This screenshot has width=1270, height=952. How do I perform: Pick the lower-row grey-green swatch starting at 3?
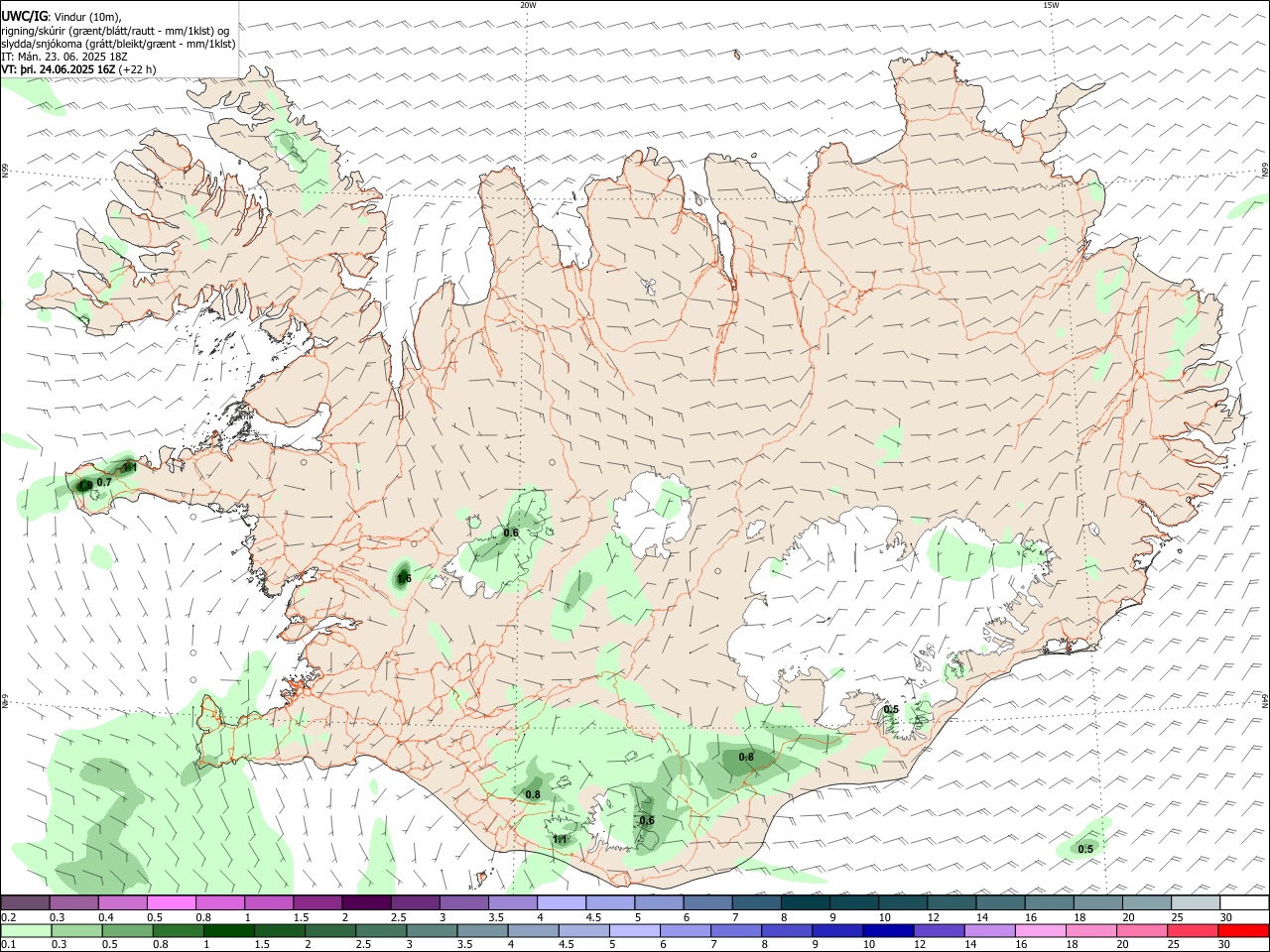click(x=432, y=931)
